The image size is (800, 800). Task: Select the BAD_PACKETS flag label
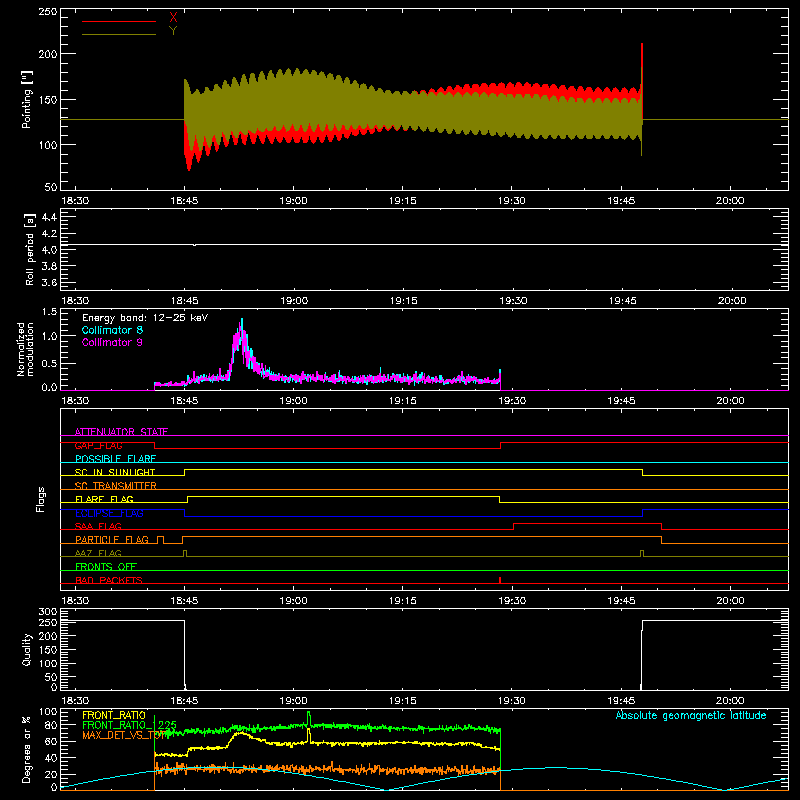pyautogui.click(x=109, y=580)
